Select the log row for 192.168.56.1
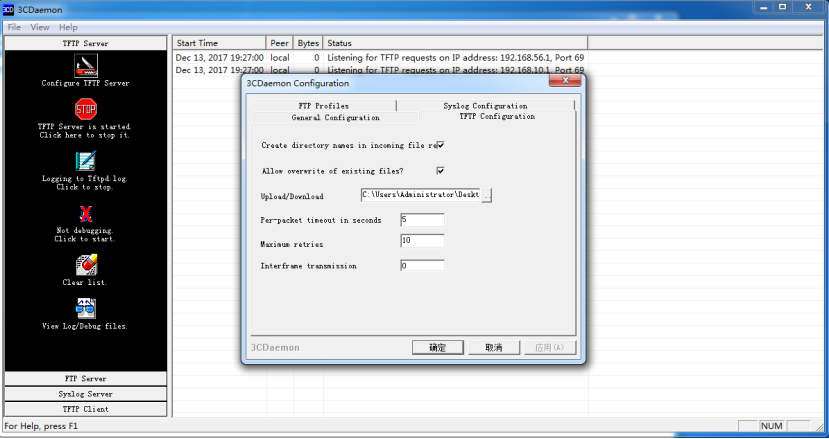The image size is (829, 439). [380, 57]
